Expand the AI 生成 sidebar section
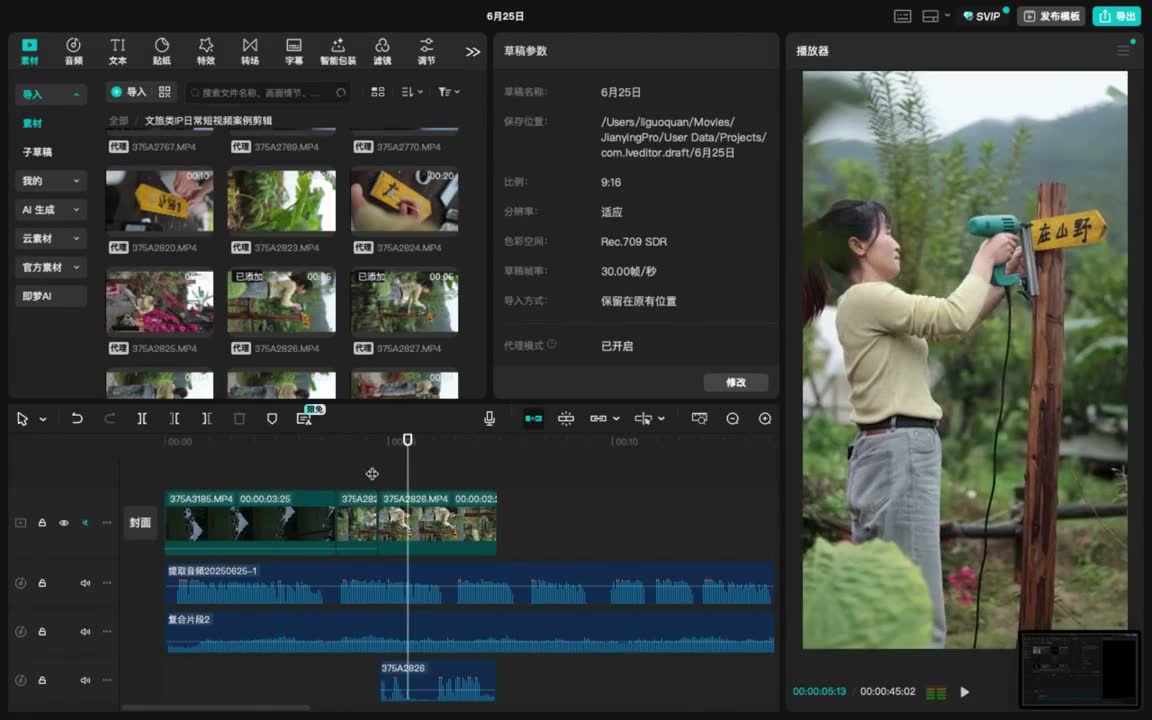The image size is (1152, 720). click(x=51, y=209)
